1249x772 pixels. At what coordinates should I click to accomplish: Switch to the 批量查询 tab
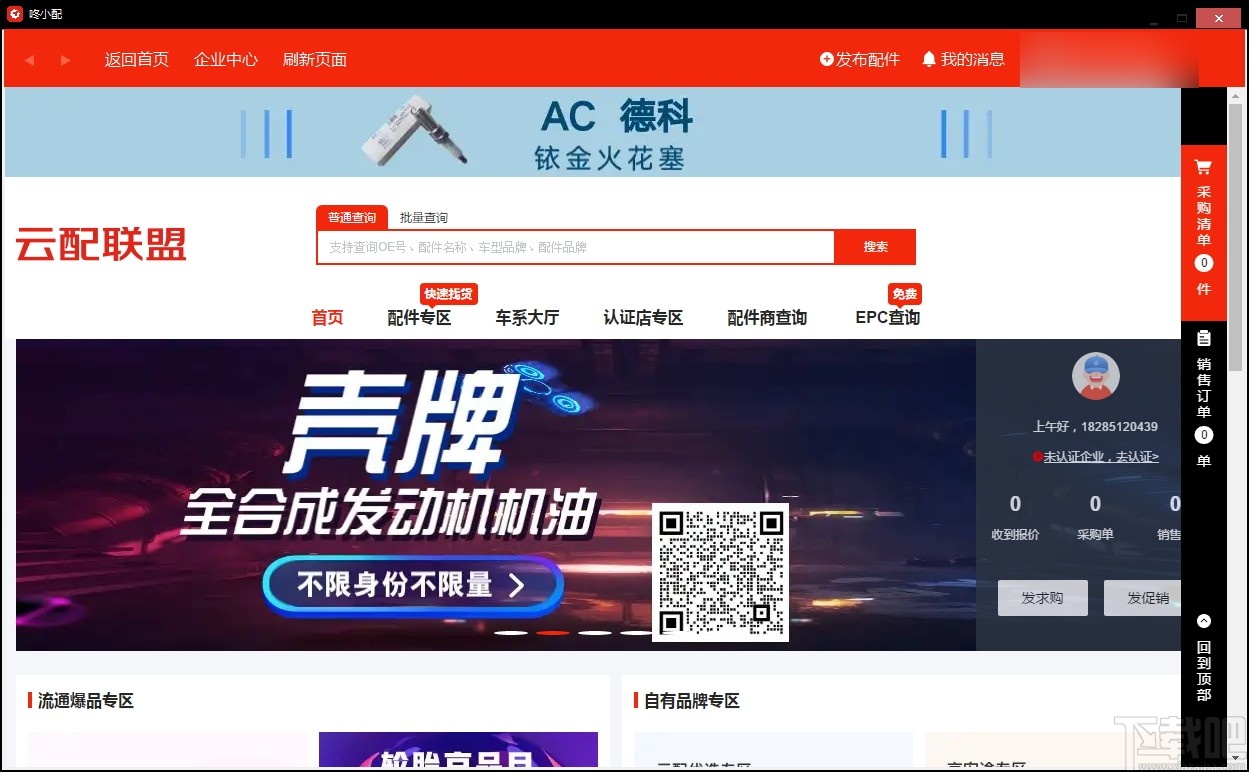(423, 217)
